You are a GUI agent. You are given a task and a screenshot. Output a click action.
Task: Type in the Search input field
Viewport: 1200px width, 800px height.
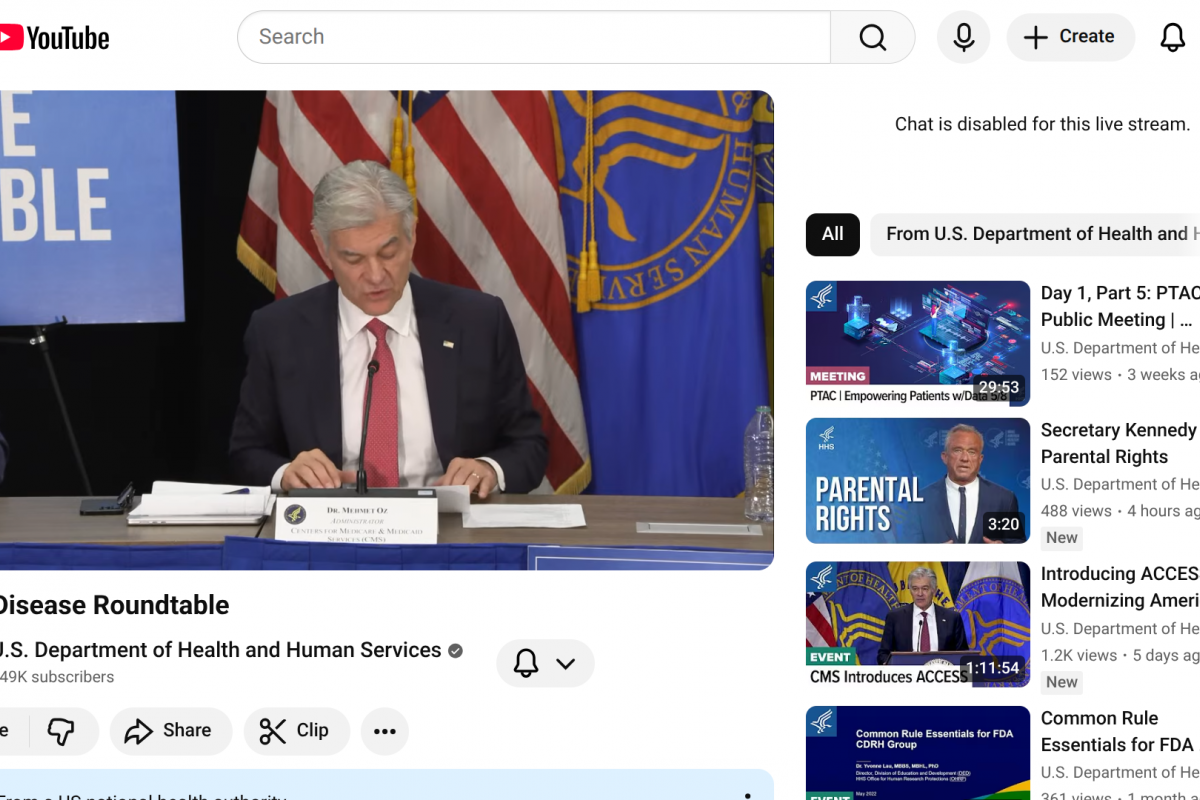coord(535,37)
